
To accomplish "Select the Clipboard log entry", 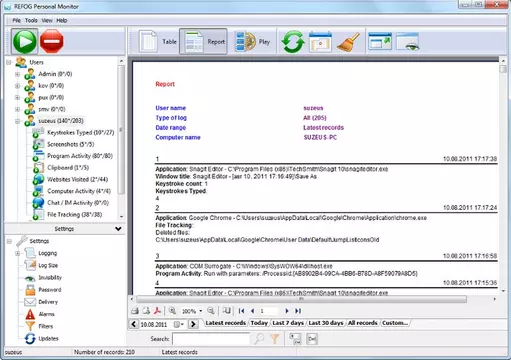I will coord(68,168).
